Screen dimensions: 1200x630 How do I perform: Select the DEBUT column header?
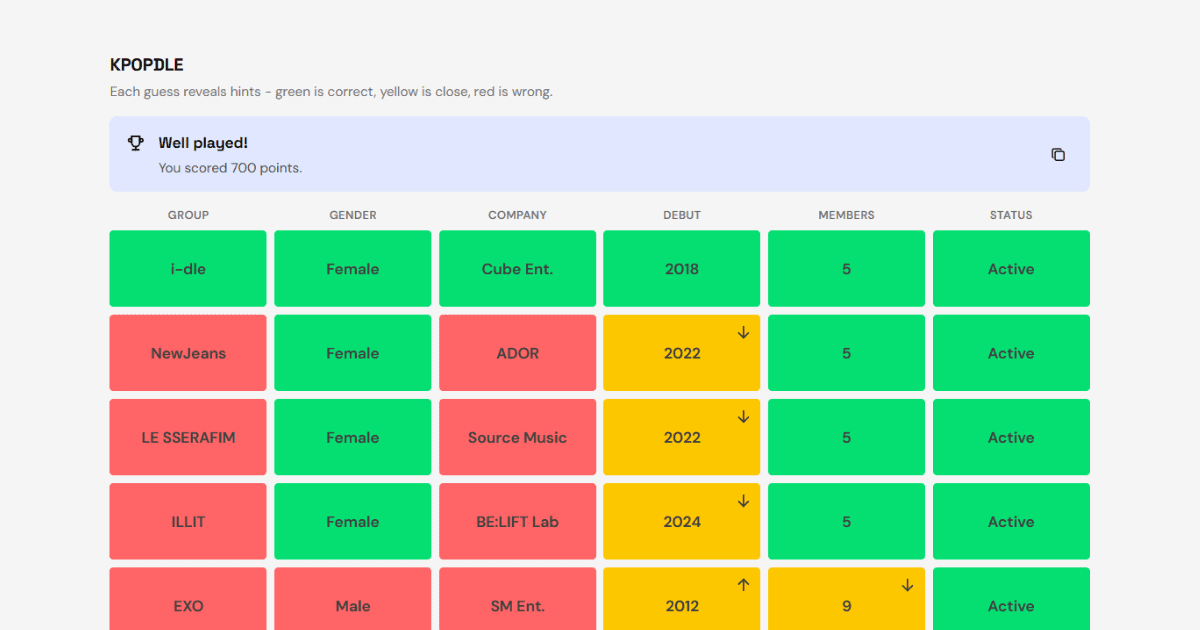click(682, 215)
